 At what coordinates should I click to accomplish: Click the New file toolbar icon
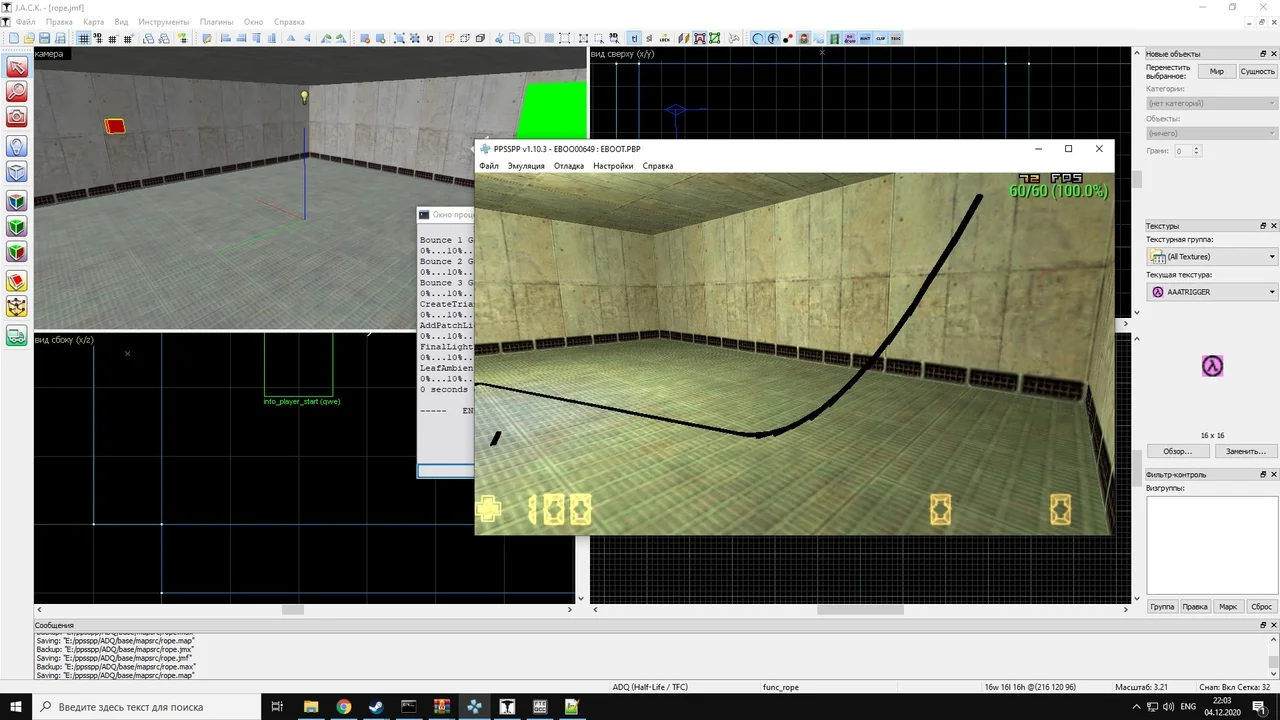pos(14,38)
